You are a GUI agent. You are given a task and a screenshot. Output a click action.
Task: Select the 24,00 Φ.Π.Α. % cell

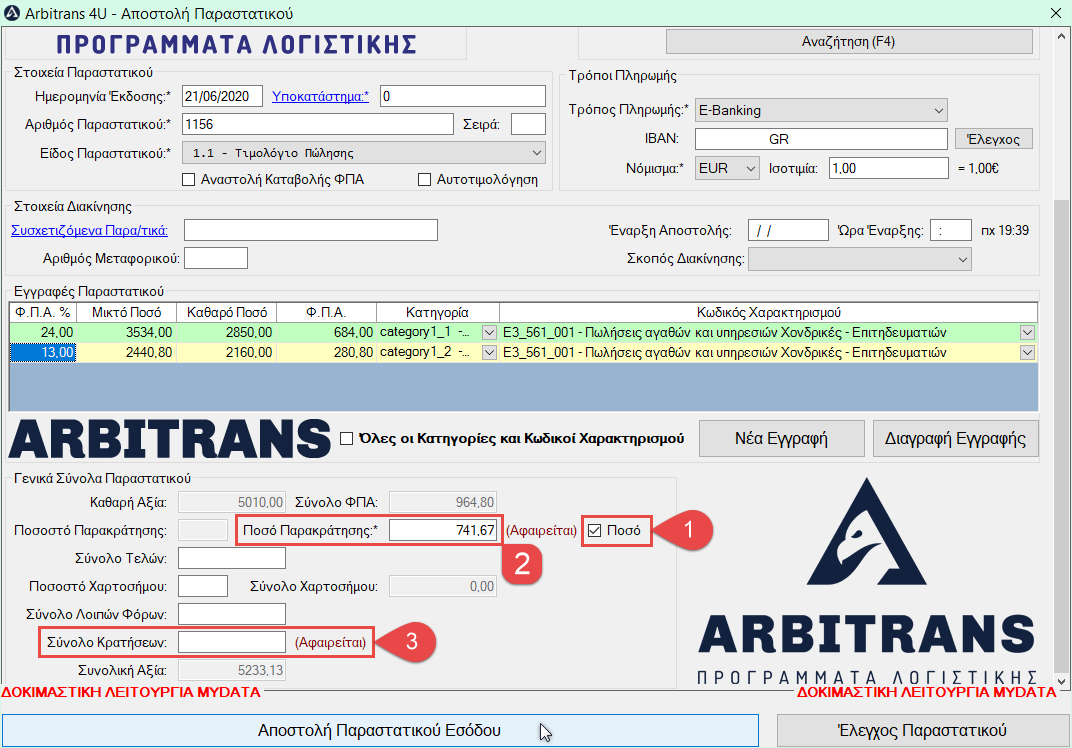[x=42, y=333]
